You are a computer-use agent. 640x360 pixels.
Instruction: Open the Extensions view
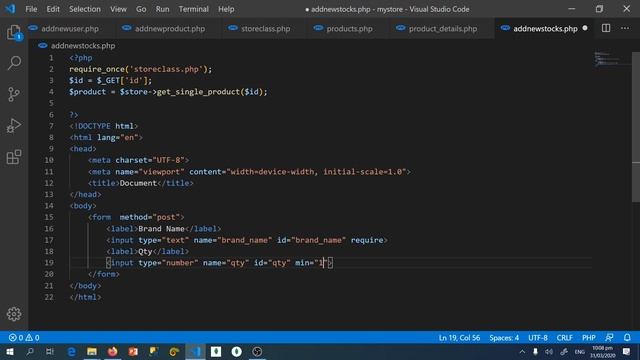(x=14, y=157)
